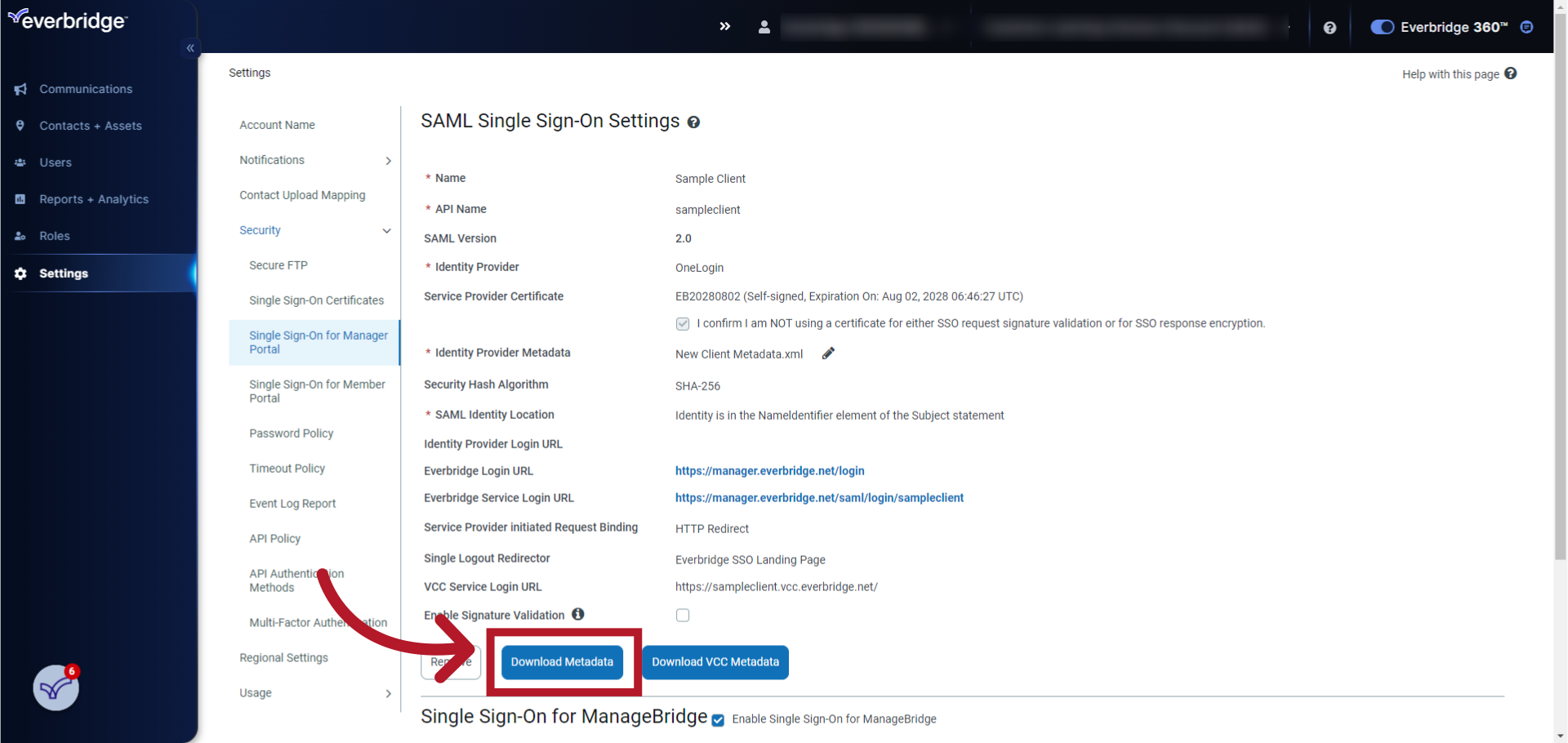The height and width of the screenshot is (743, 1568).
Task: Click the Download Metadata button
Action: tap(562, 662)
